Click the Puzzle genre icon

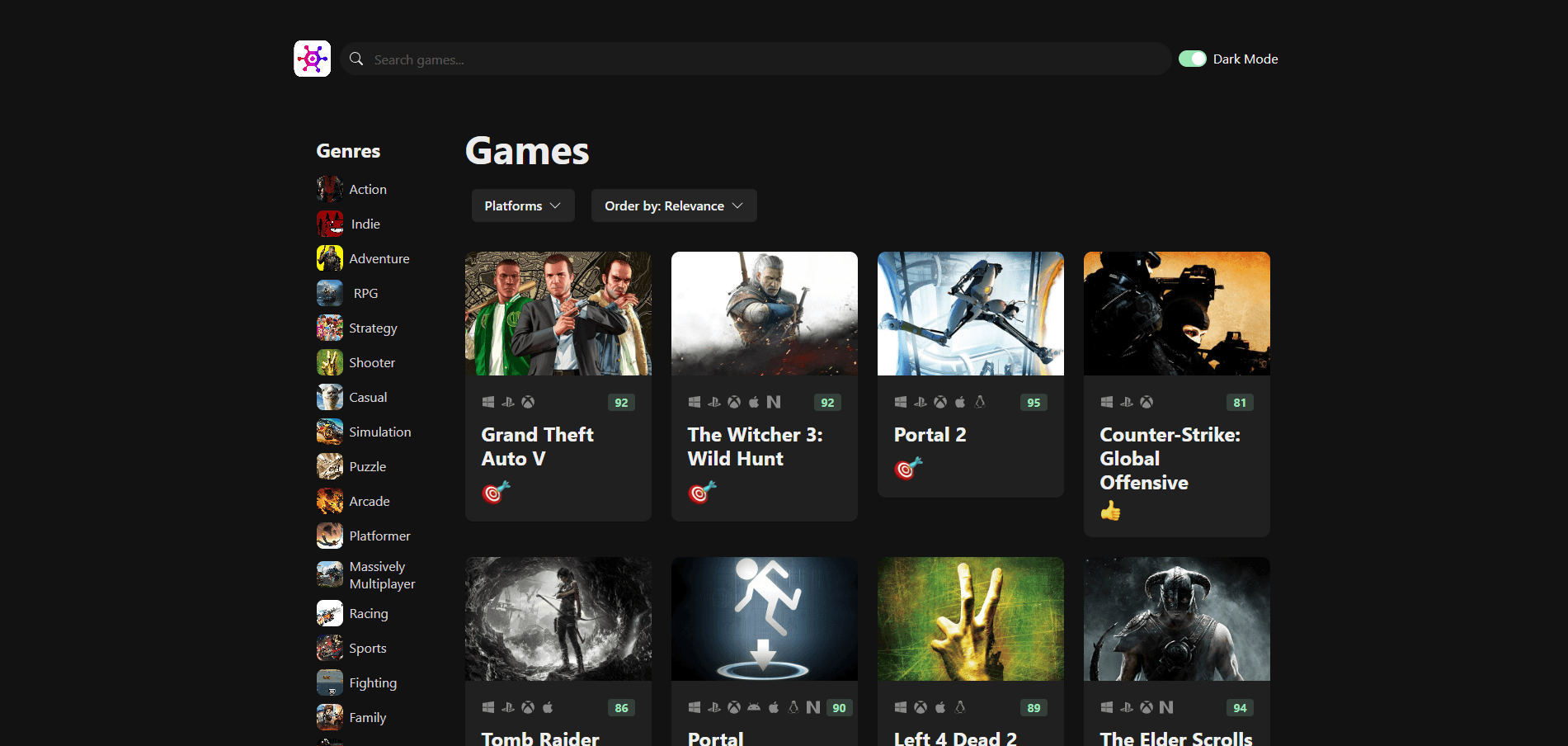click(330, 466)
